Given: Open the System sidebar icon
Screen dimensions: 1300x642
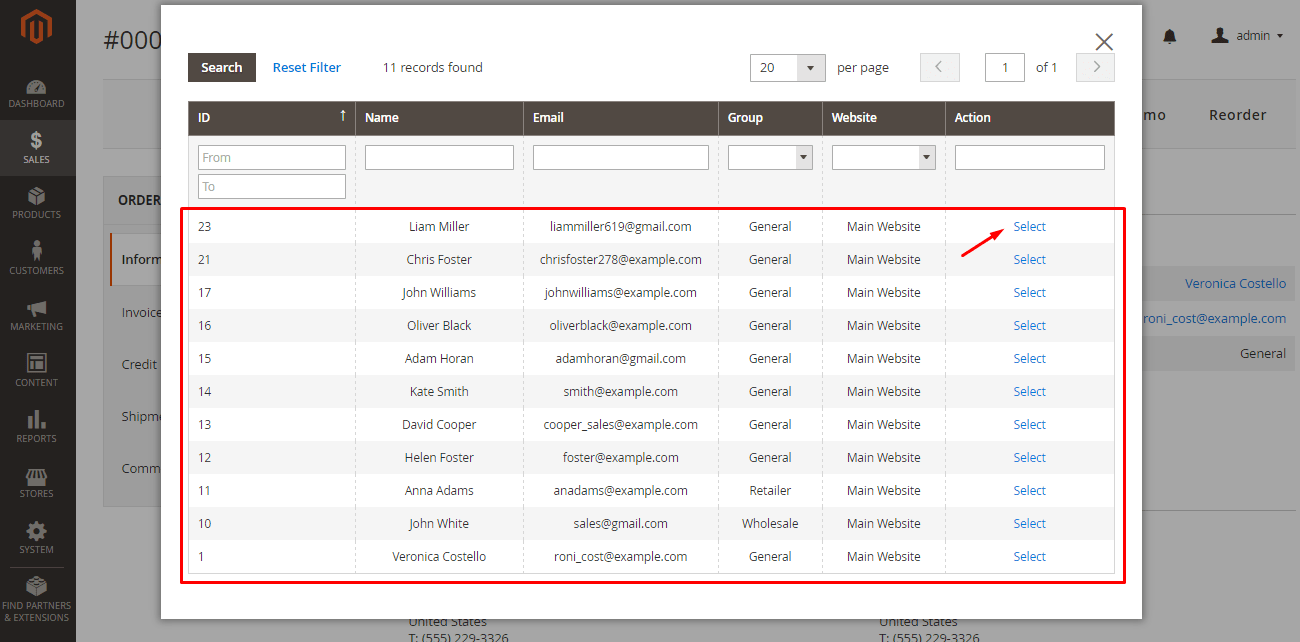Looking at the screenshot, I should [x=37, y=537].
